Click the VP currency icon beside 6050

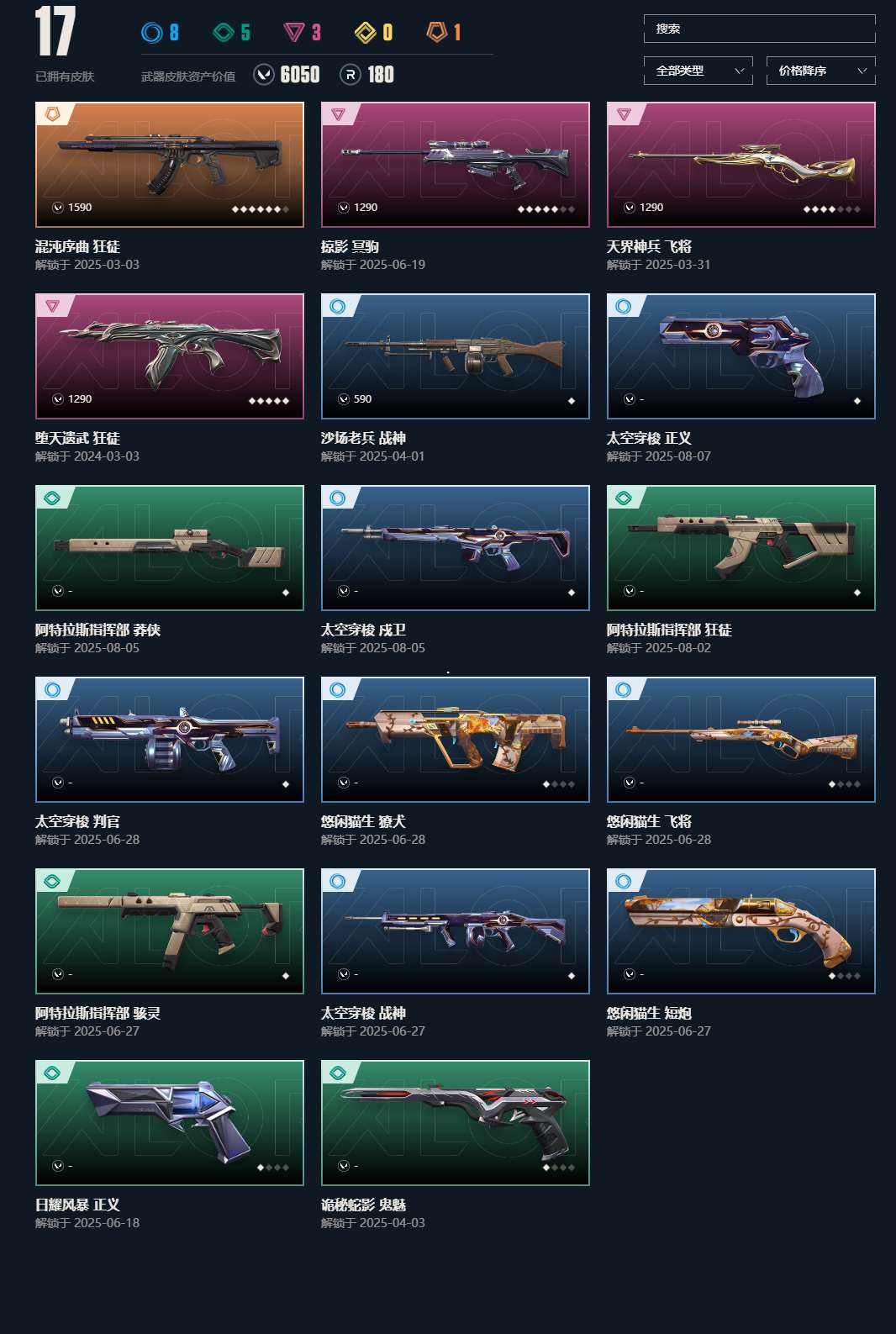[264, 75]
